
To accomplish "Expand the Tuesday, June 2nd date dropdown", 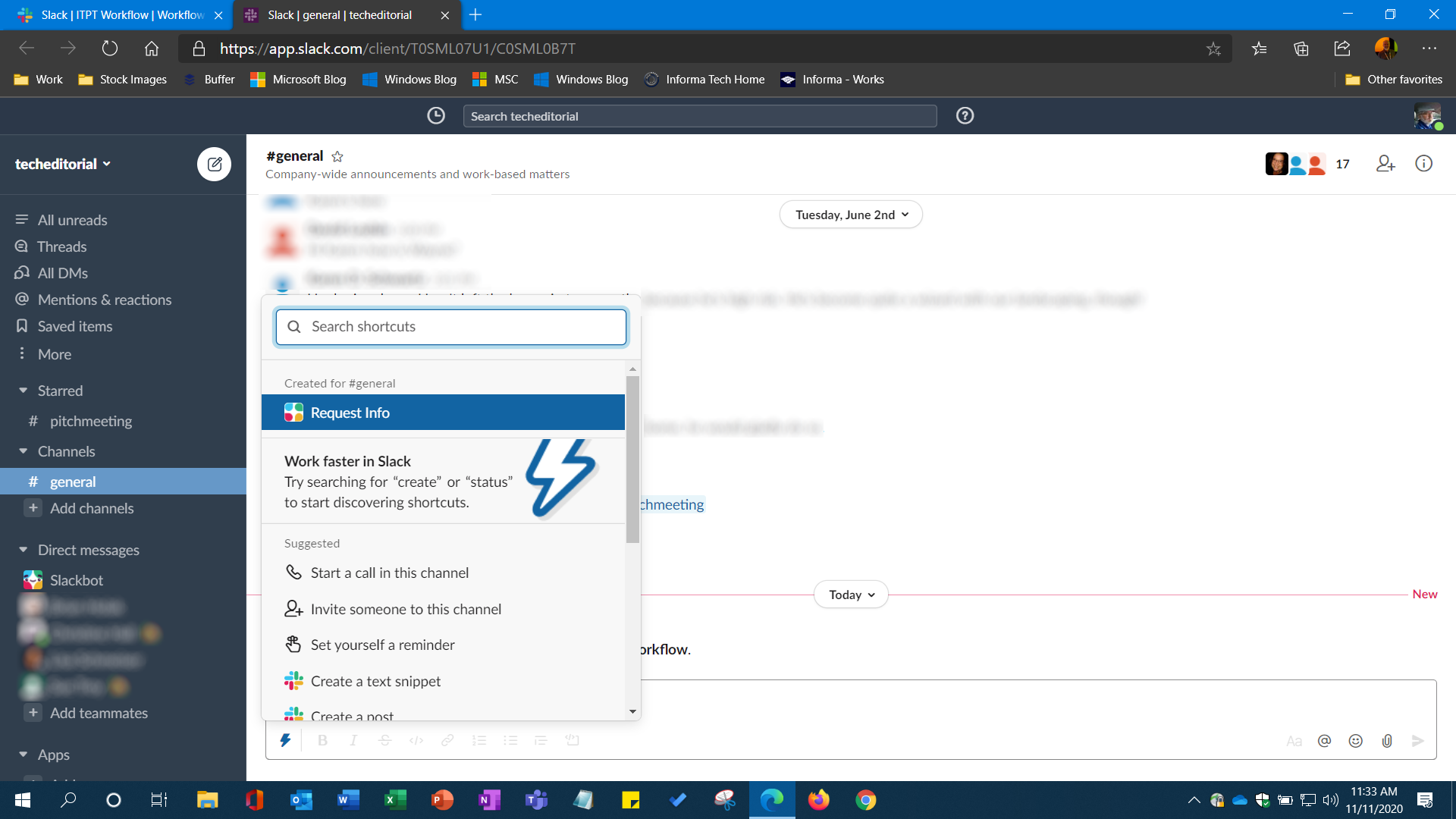I will 851,215.
